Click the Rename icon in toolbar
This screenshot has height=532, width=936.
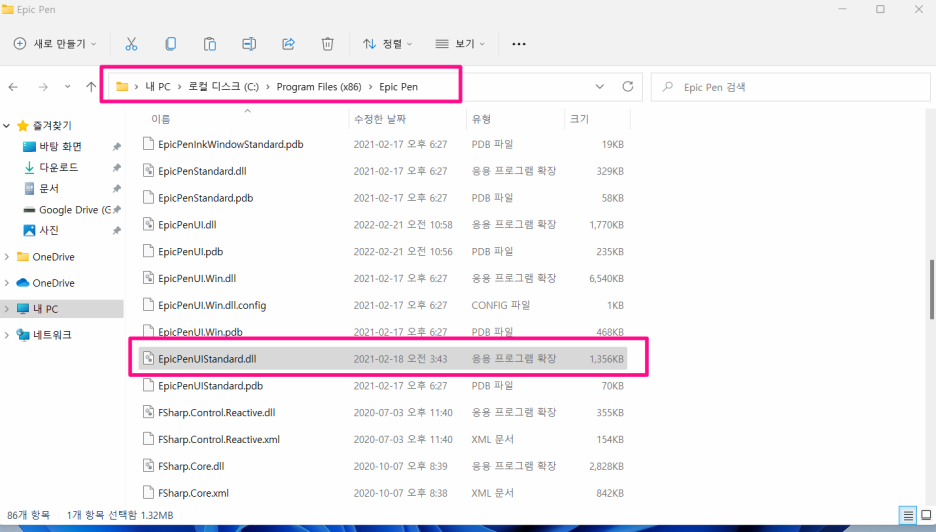(249, 44)
